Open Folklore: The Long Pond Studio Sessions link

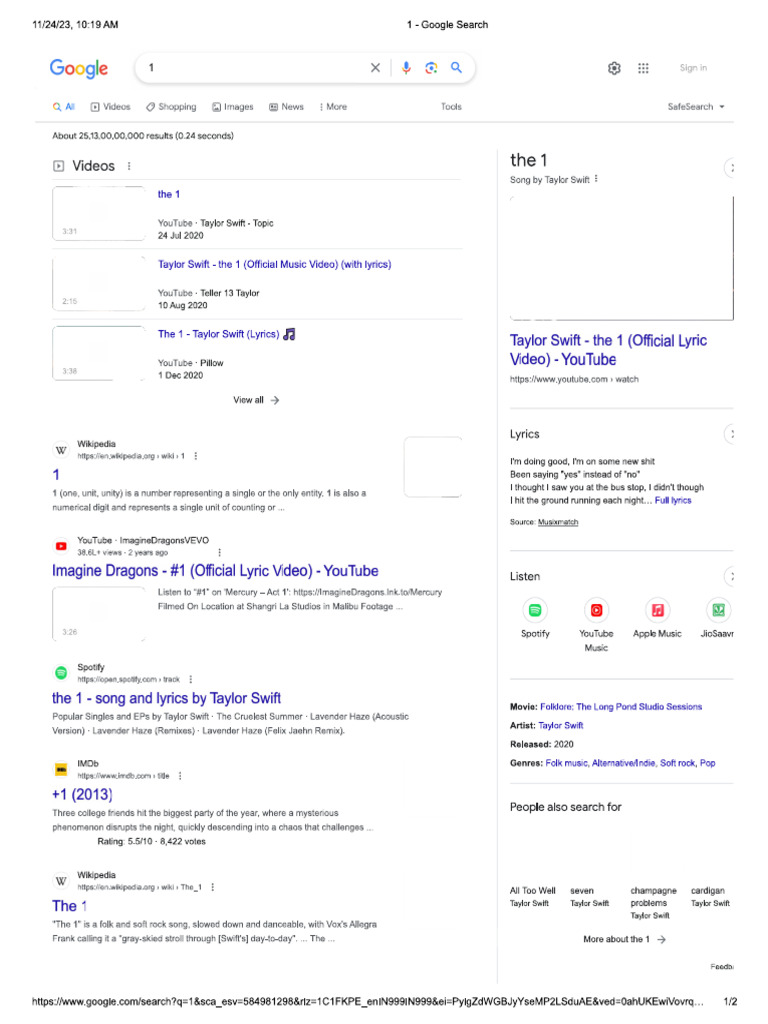621,707
